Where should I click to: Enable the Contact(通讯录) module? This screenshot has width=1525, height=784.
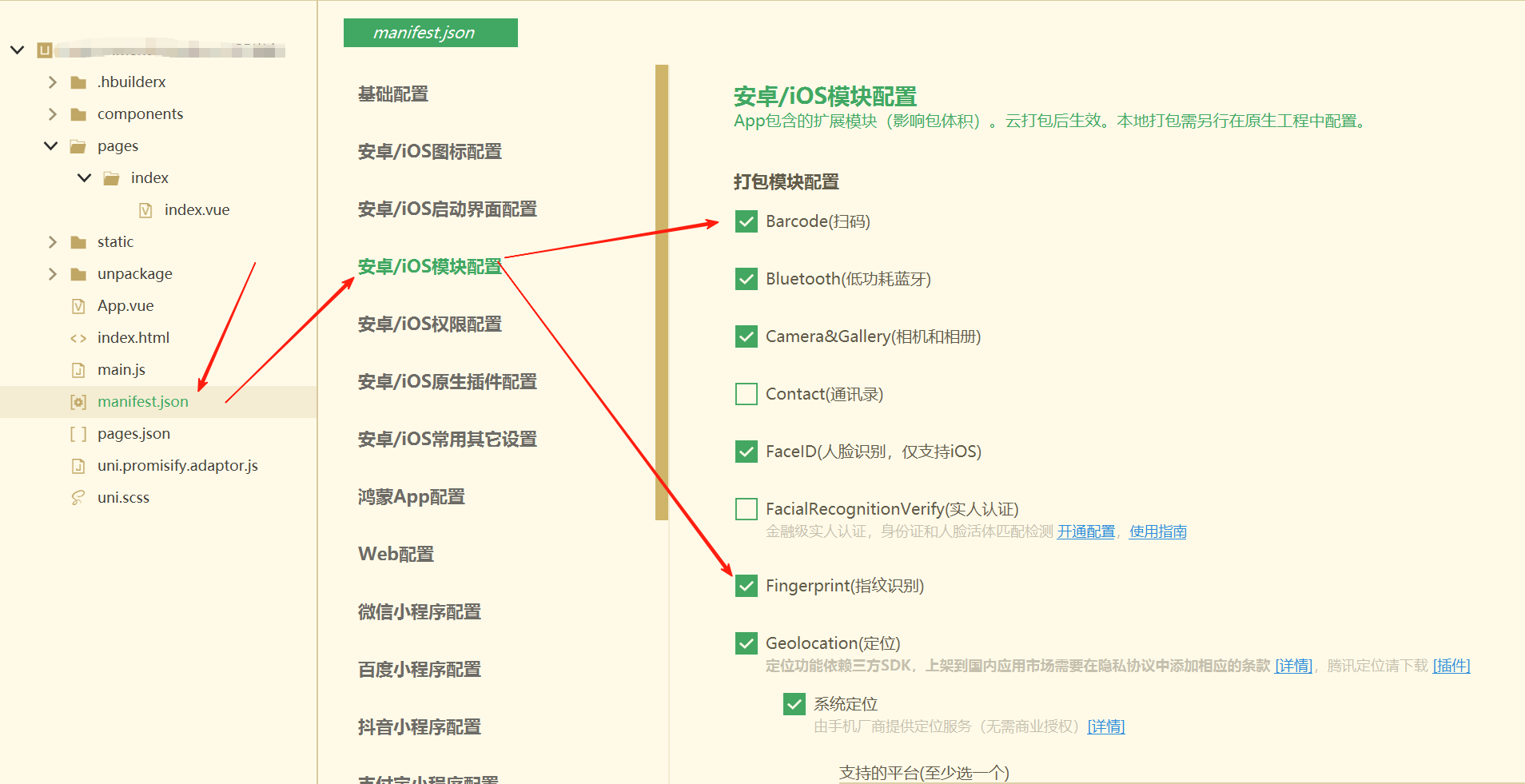[746, 393]
